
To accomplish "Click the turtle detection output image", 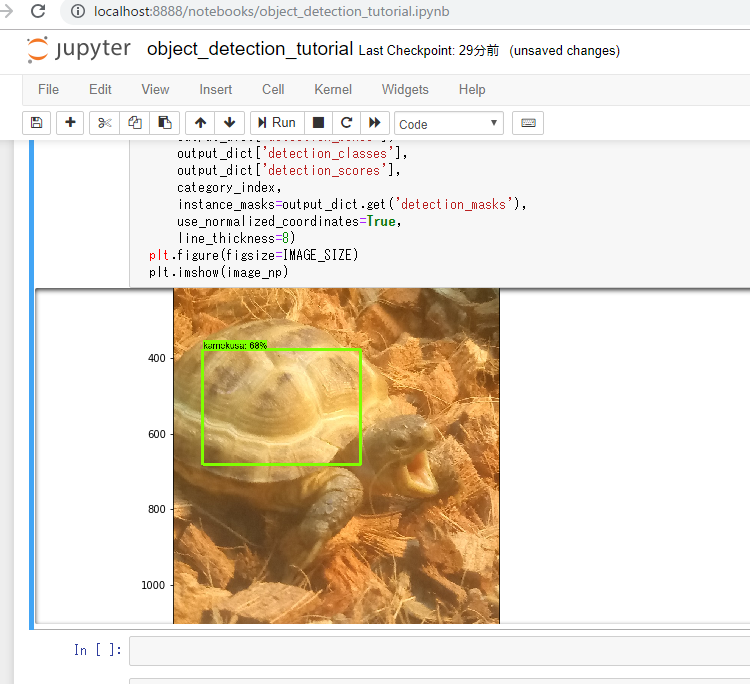I will [336, 456].
